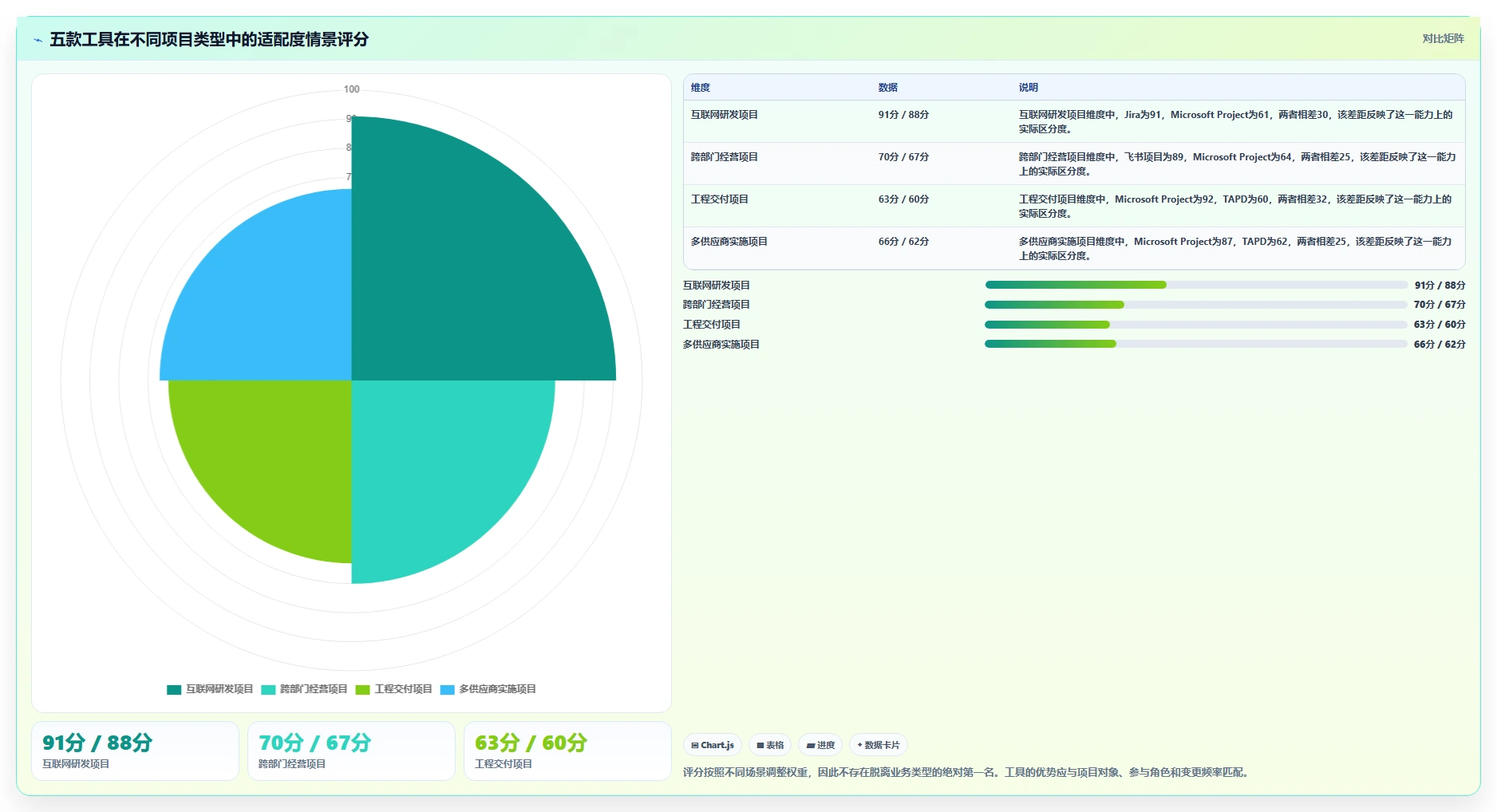This screenshot has width=1497, height=812.
Task: Click the 互联网研发项目 progress bar
Action: click(x=1196, y=285)
